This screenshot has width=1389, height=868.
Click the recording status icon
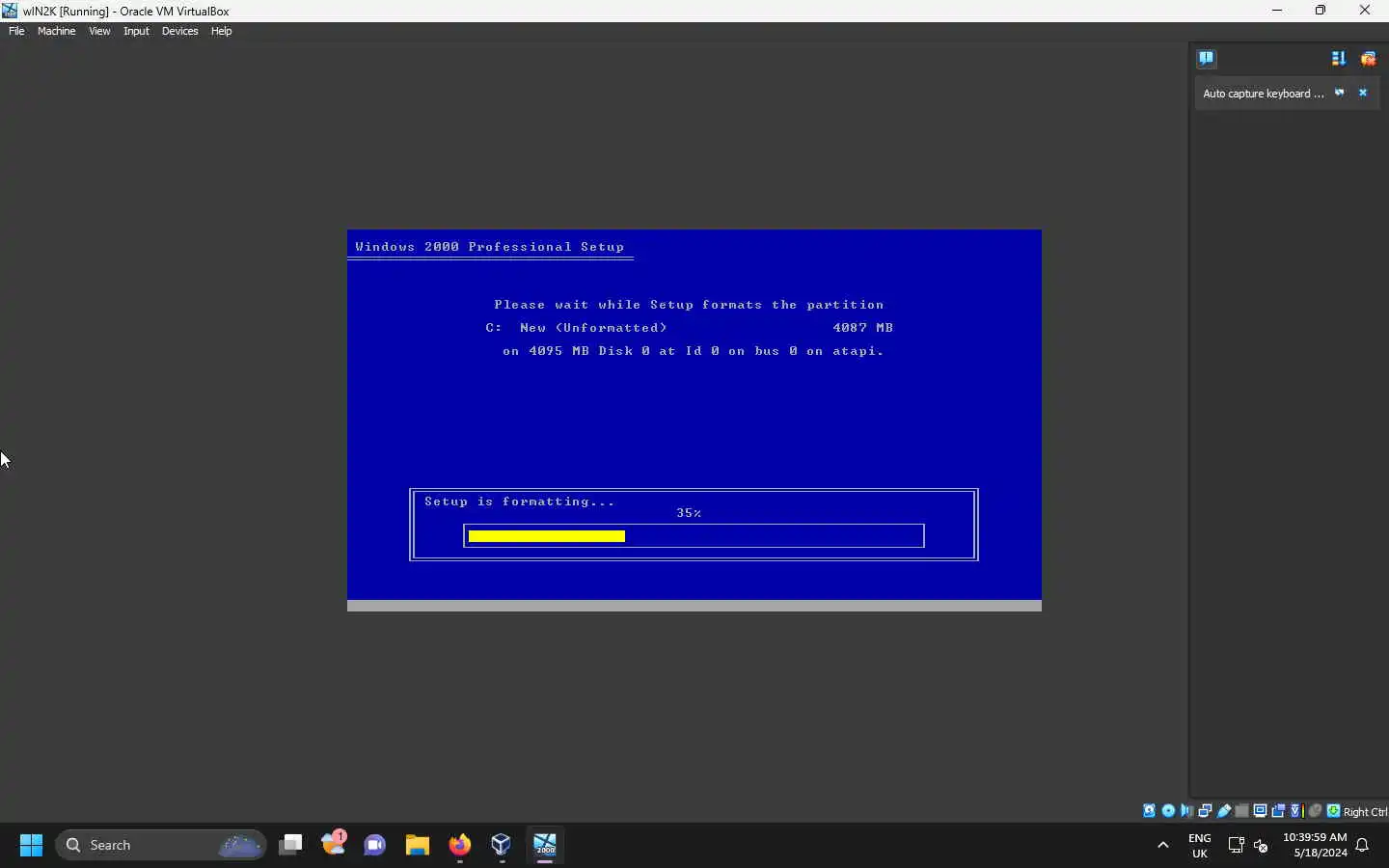tap(1278, 811)
